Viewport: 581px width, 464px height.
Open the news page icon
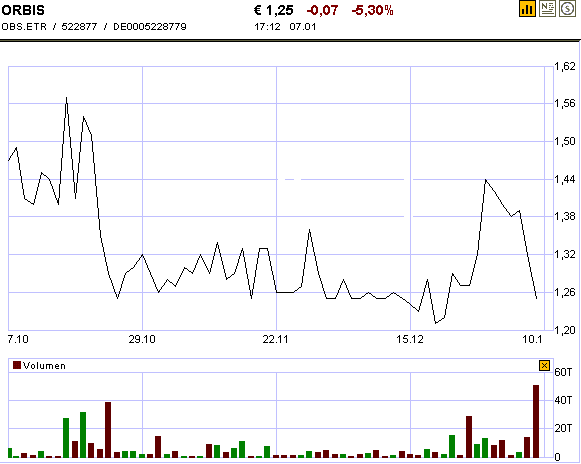click(x=547, y=9)
